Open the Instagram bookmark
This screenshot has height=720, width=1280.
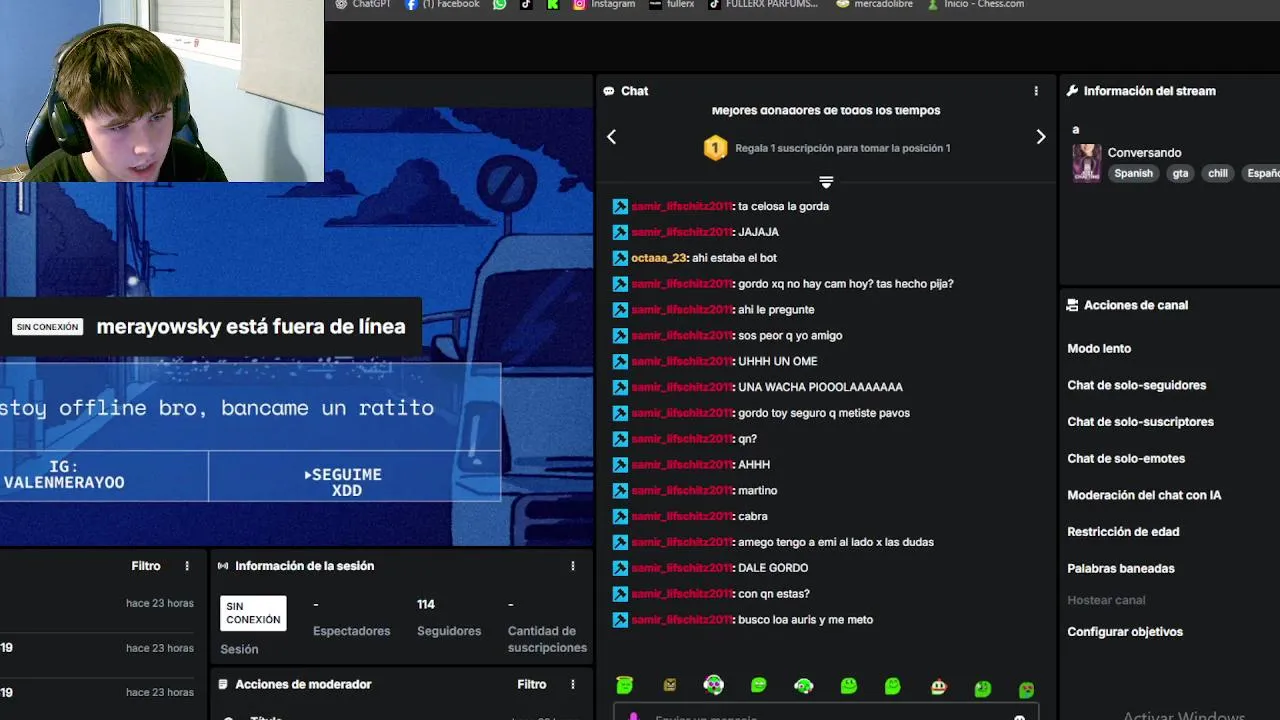(x=604, y=4)
